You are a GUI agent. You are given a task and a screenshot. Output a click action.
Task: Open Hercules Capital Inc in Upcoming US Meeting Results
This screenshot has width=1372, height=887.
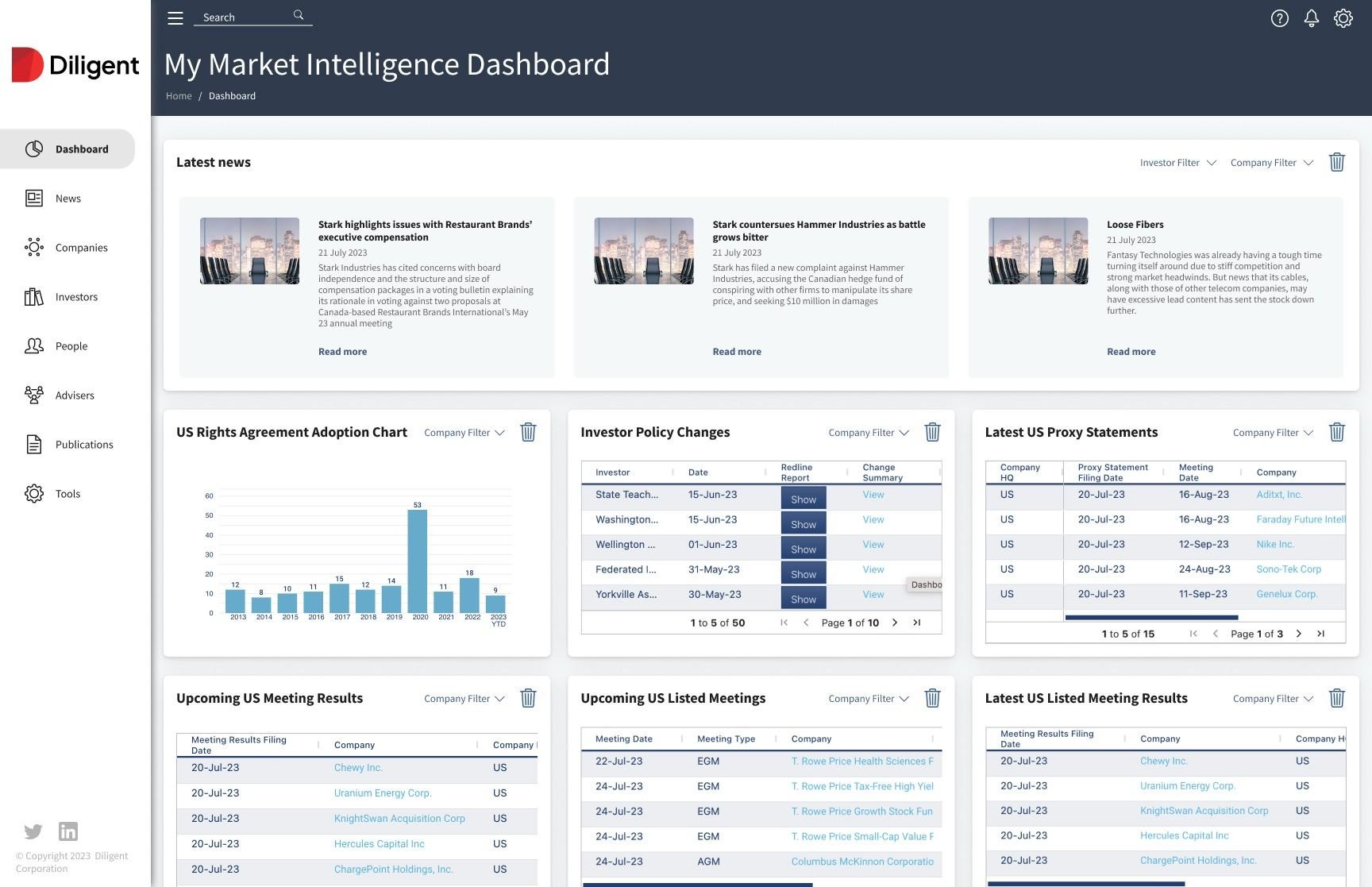point(379,844)
